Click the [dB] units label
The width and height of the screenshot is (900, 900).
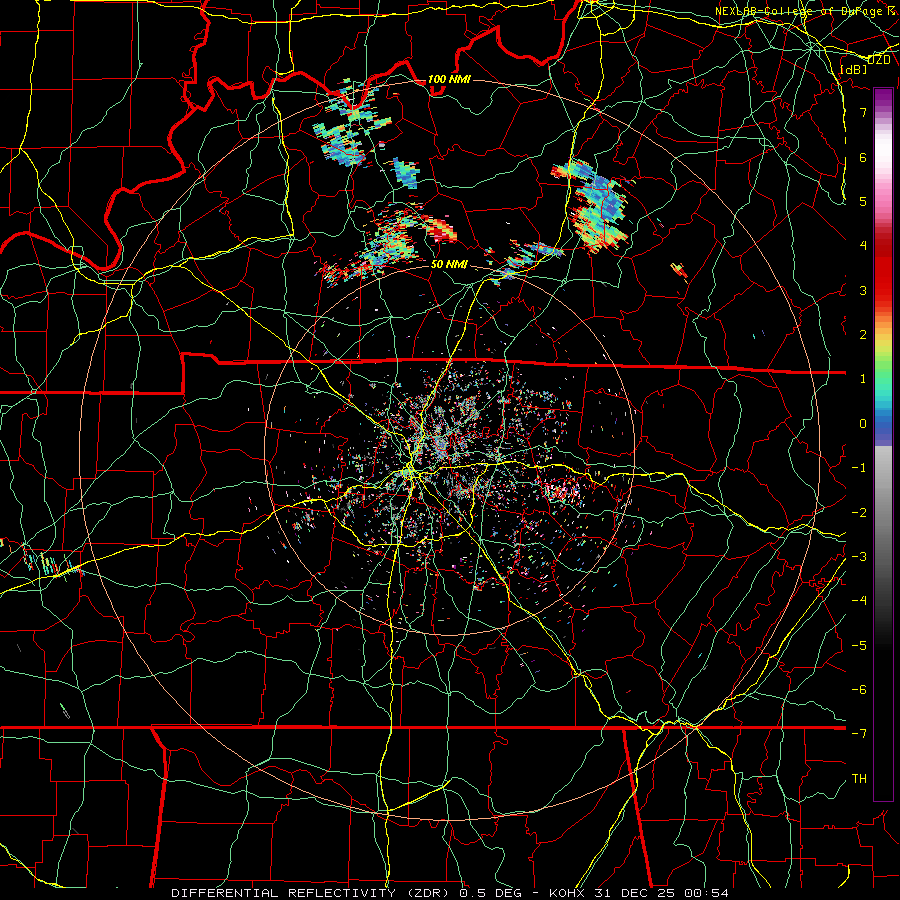click(x=854, y=69)
